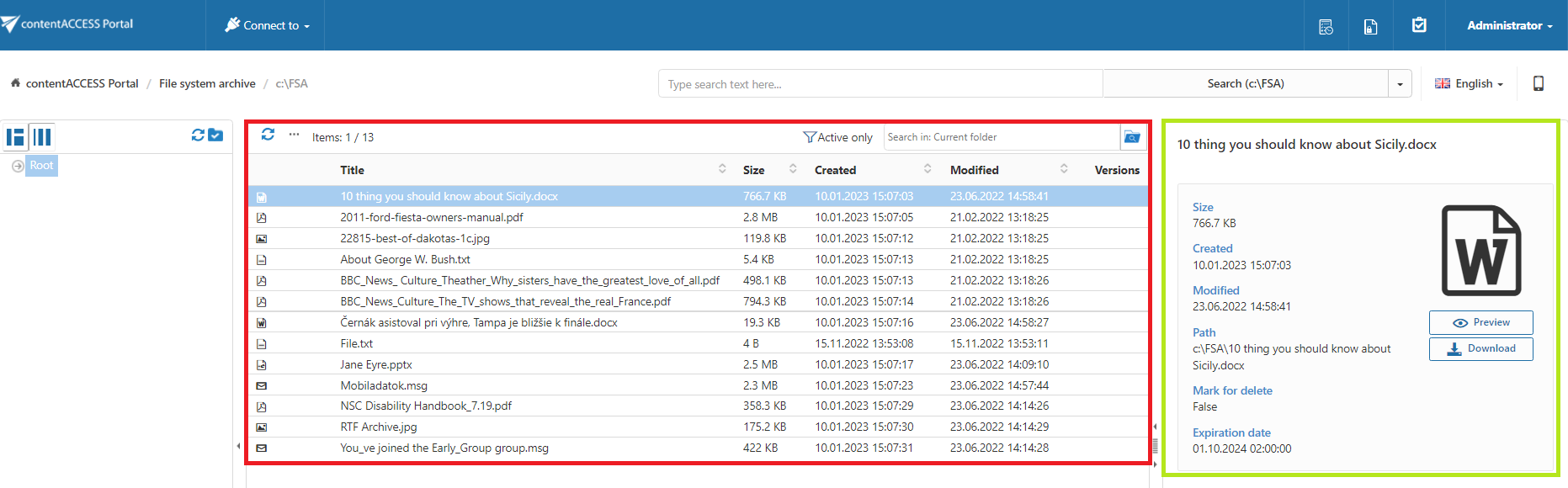Switch to mobile view phone icon
Screen dimensions: 1568x488
[x=1538, y=83]
